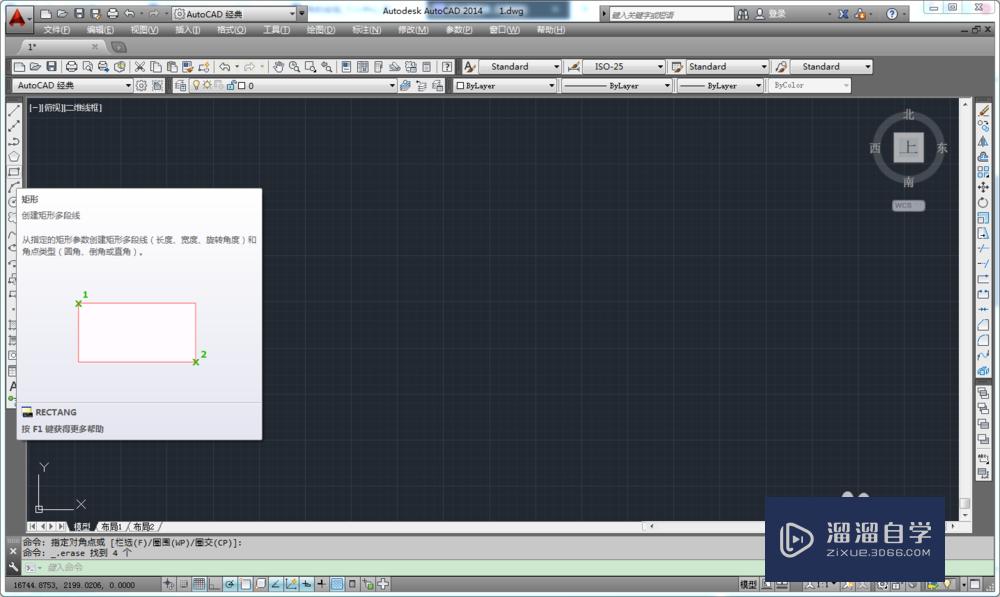The height and width of the screenshot is (597, 1000).
Task: Click the Zoom Realtime magnifier icon
Action: 294,66
